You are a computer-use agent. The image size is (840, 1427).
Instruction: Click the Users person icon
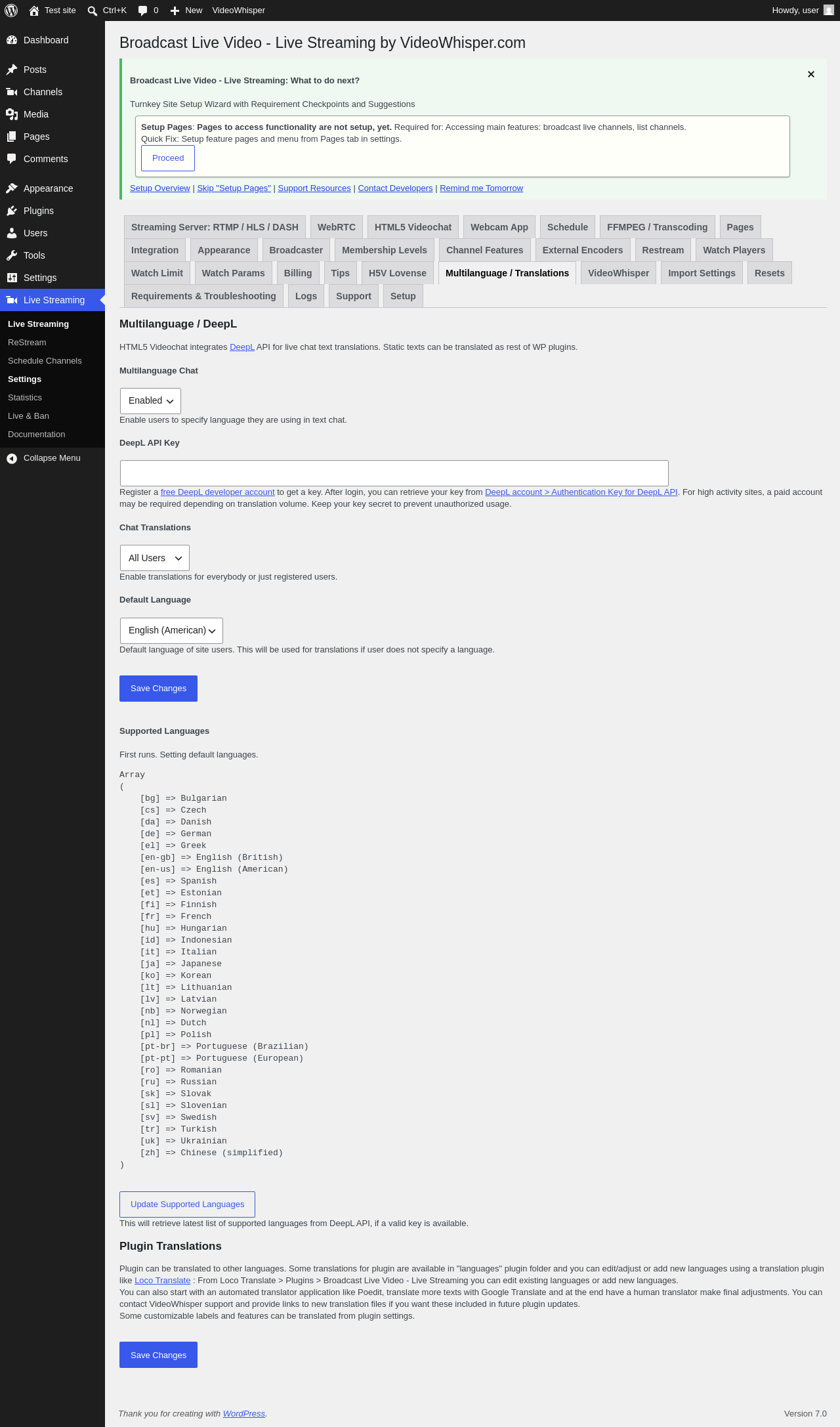[x=12, y=233]
